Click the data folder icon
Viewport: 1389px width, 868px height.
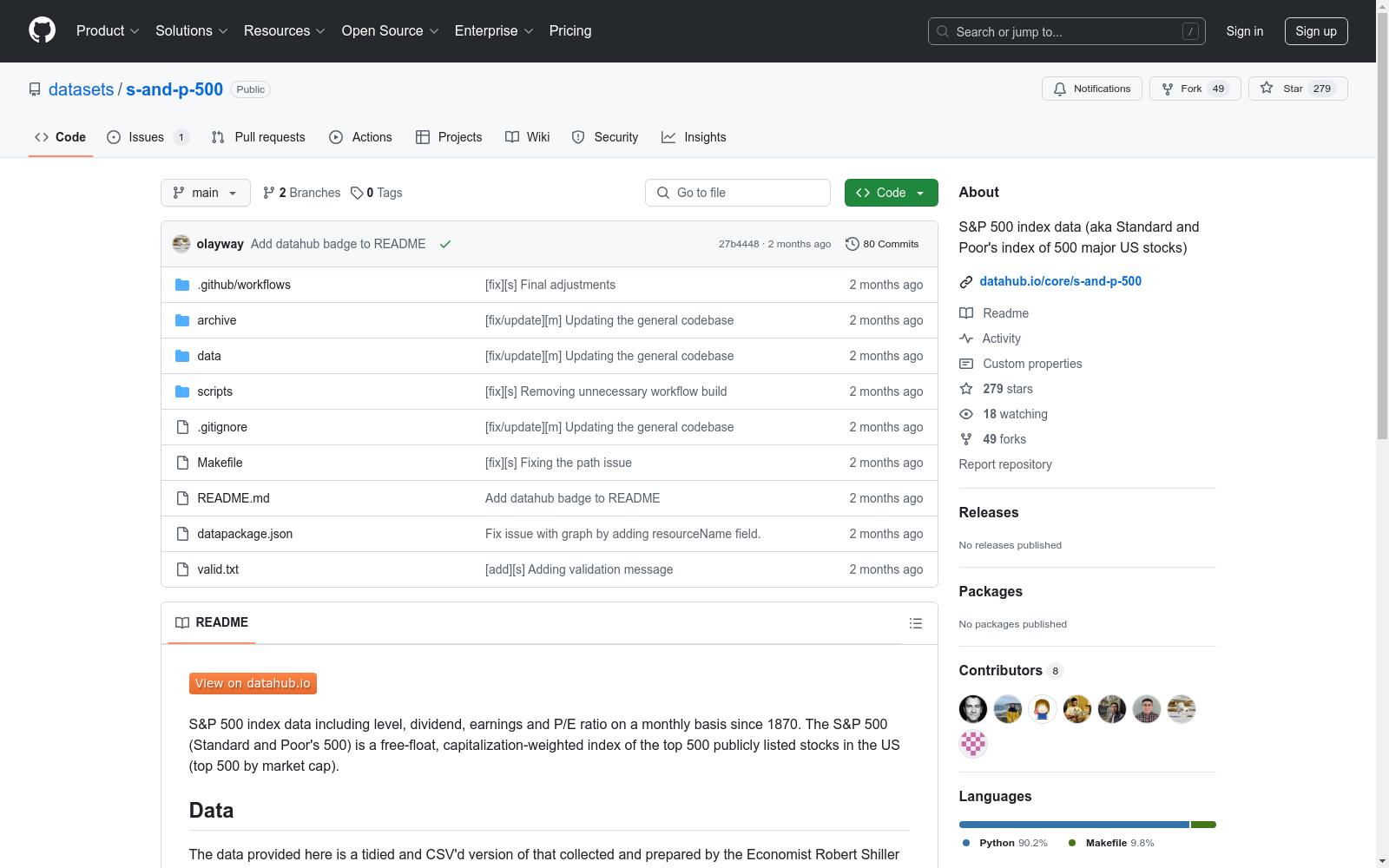pyautogui.click(x=182, y=356)
